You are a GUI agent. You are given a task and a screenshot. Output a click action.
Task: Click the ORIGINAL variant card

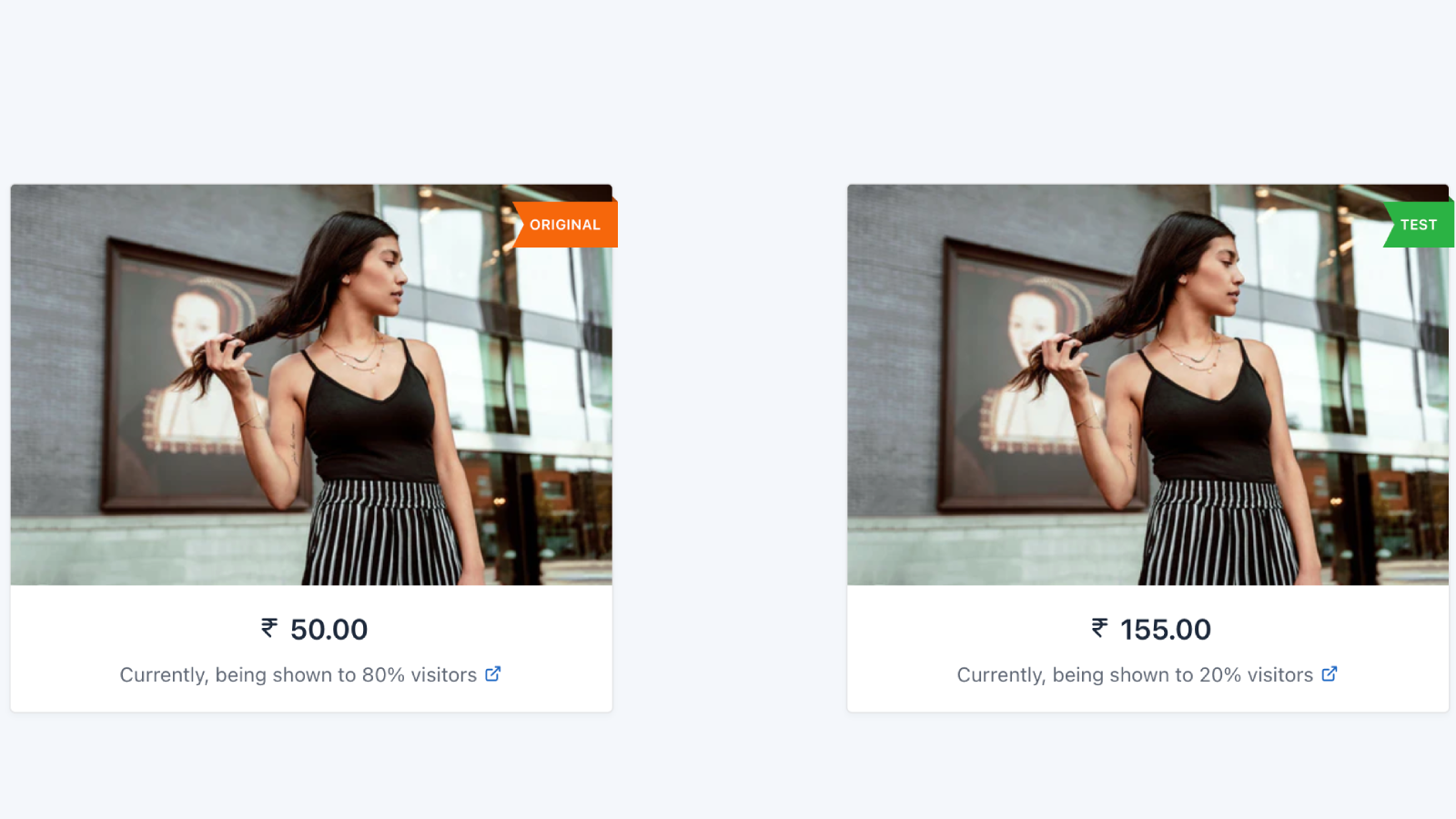click(309, 446)
